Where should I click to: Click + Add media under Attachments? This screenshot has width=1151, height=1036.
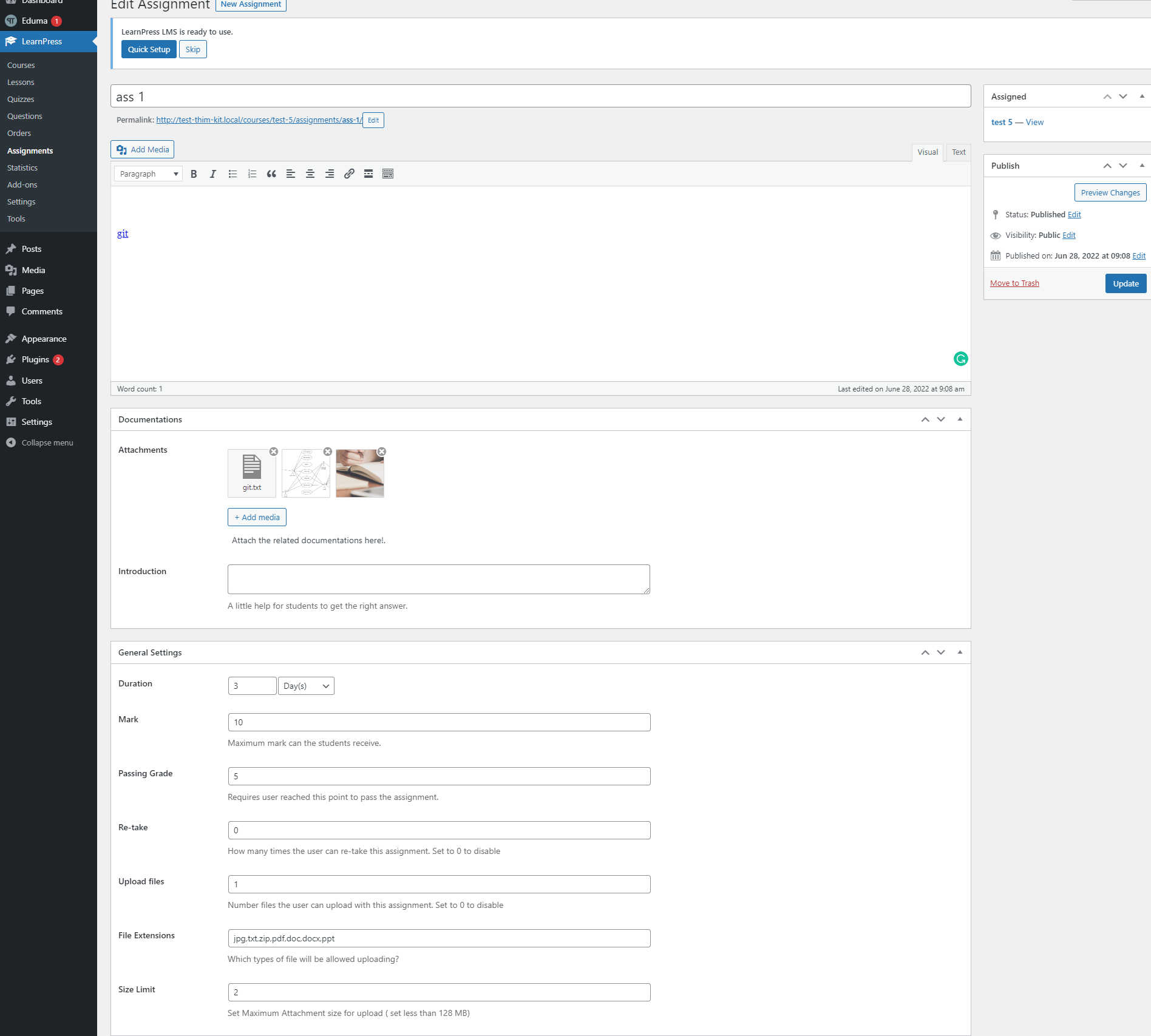257,517
